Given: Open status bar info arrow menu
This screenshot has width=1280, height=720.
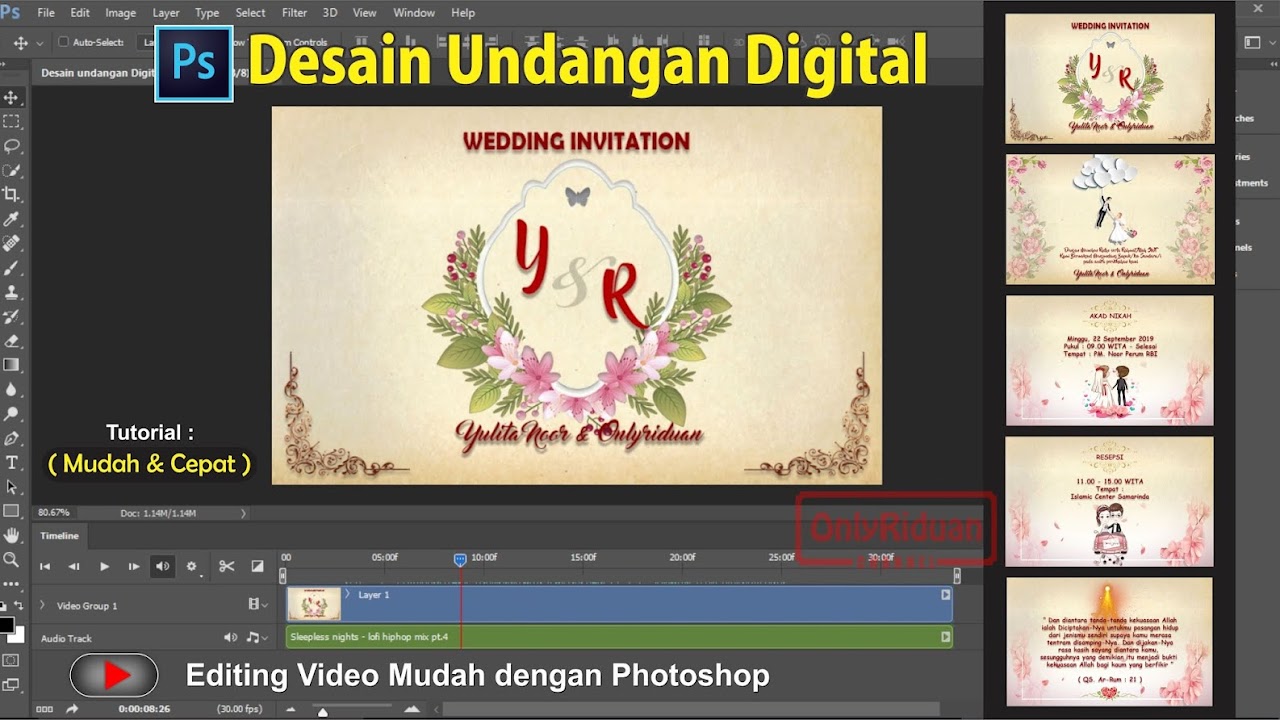Looking at the screenshot, I should (x=243, y=513).
